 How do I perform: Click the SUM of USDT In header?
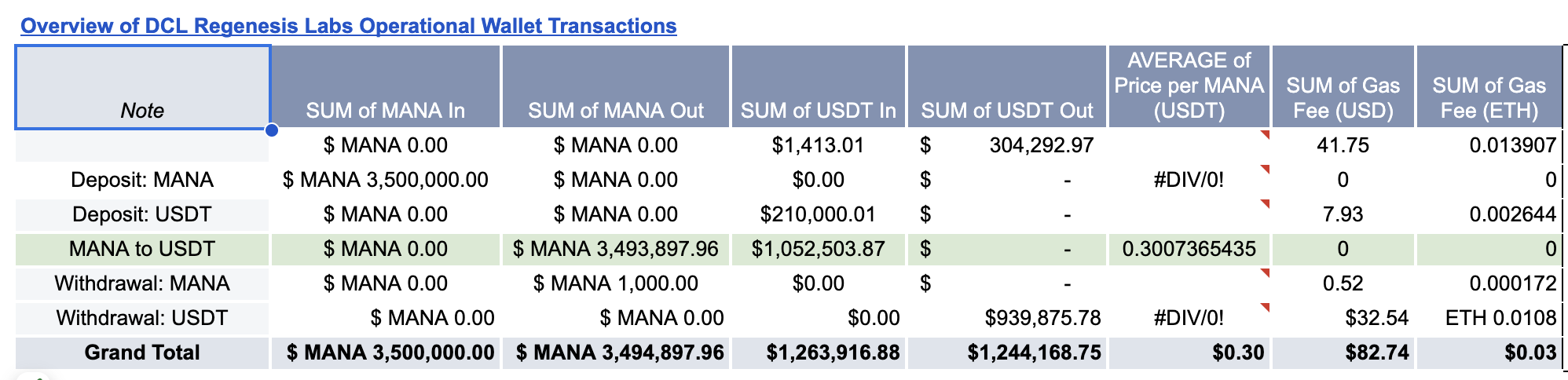[818, 87]
